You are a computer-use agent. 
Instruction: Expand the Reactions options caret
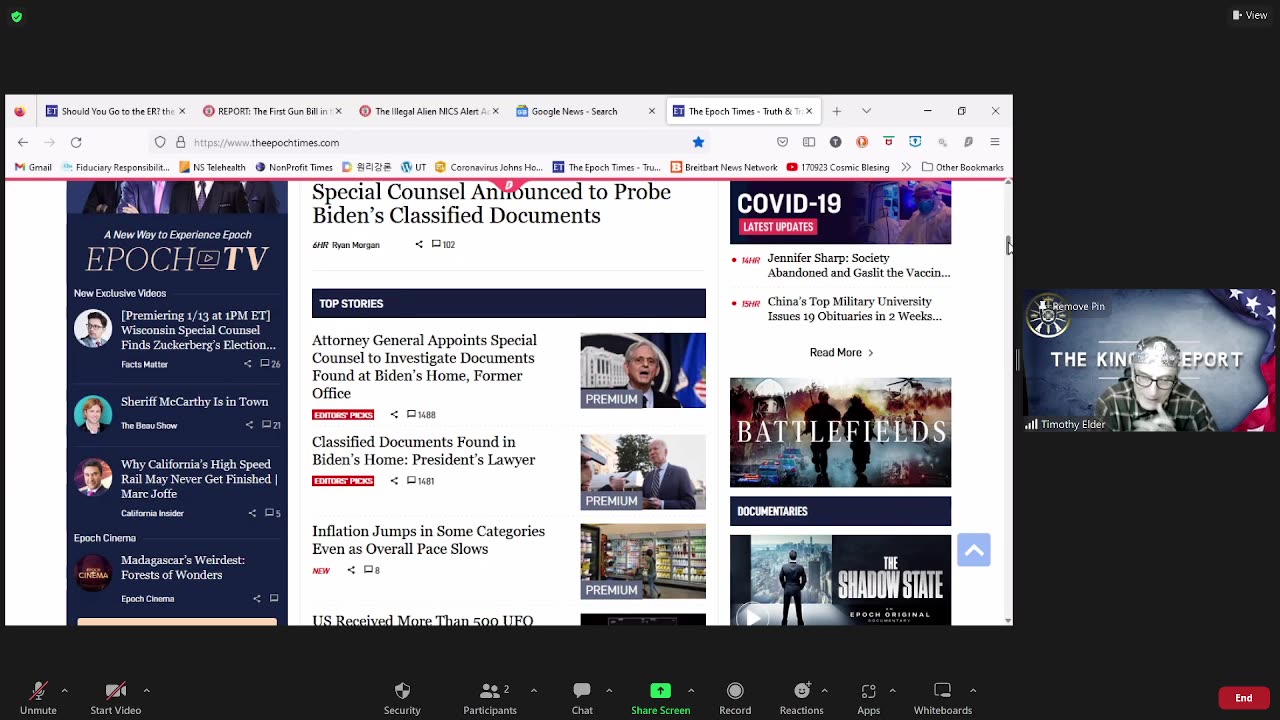tap(824, 690)
